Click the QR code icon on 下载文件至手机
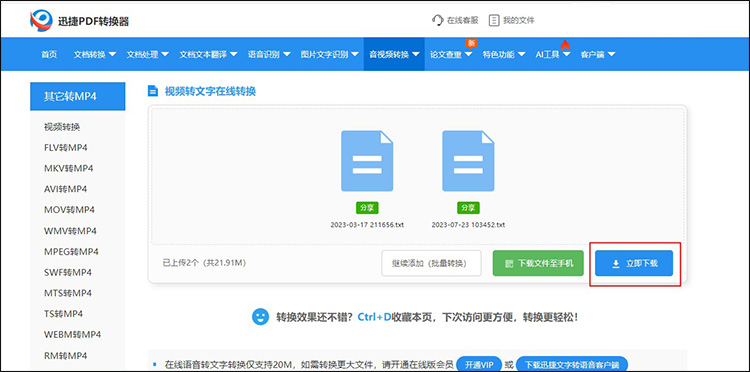The image size is (750, 372). (x=509, y=263)
